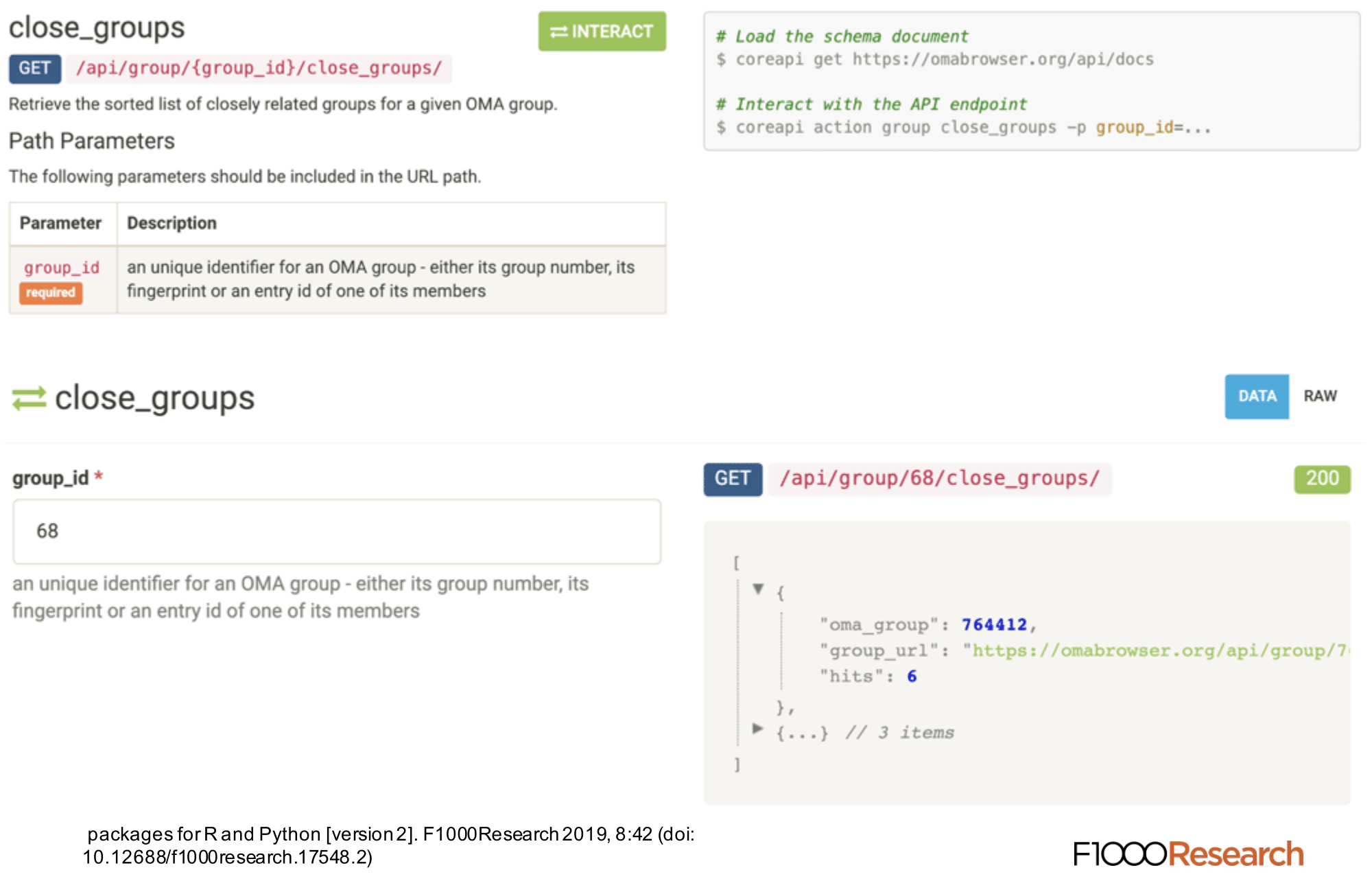This screenshot has height=881, width=1372.
Task: Click the /api/group/68/close_groups/ request path
Action: [939, 478]
